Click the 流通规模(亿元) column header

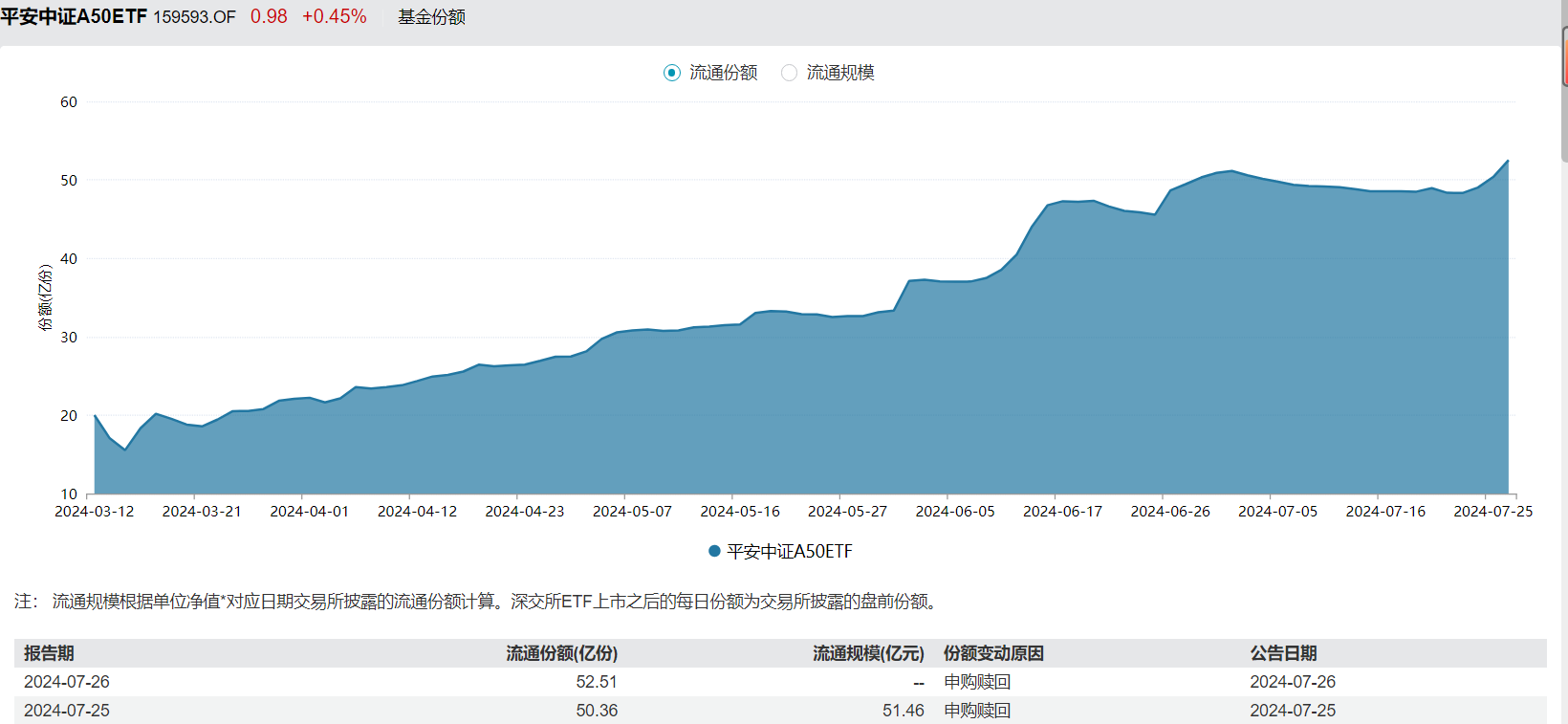pyautogui.click(x=868, y=653)
